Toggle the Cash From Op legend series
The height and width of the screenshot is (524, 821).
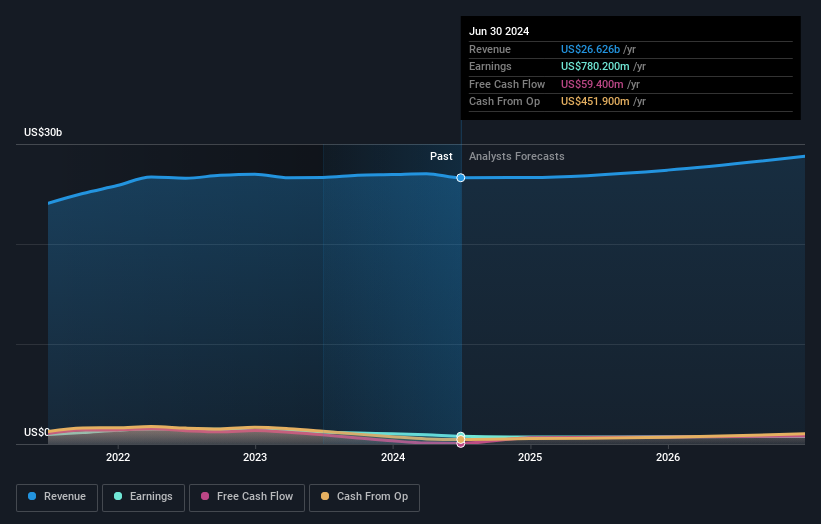364,497
